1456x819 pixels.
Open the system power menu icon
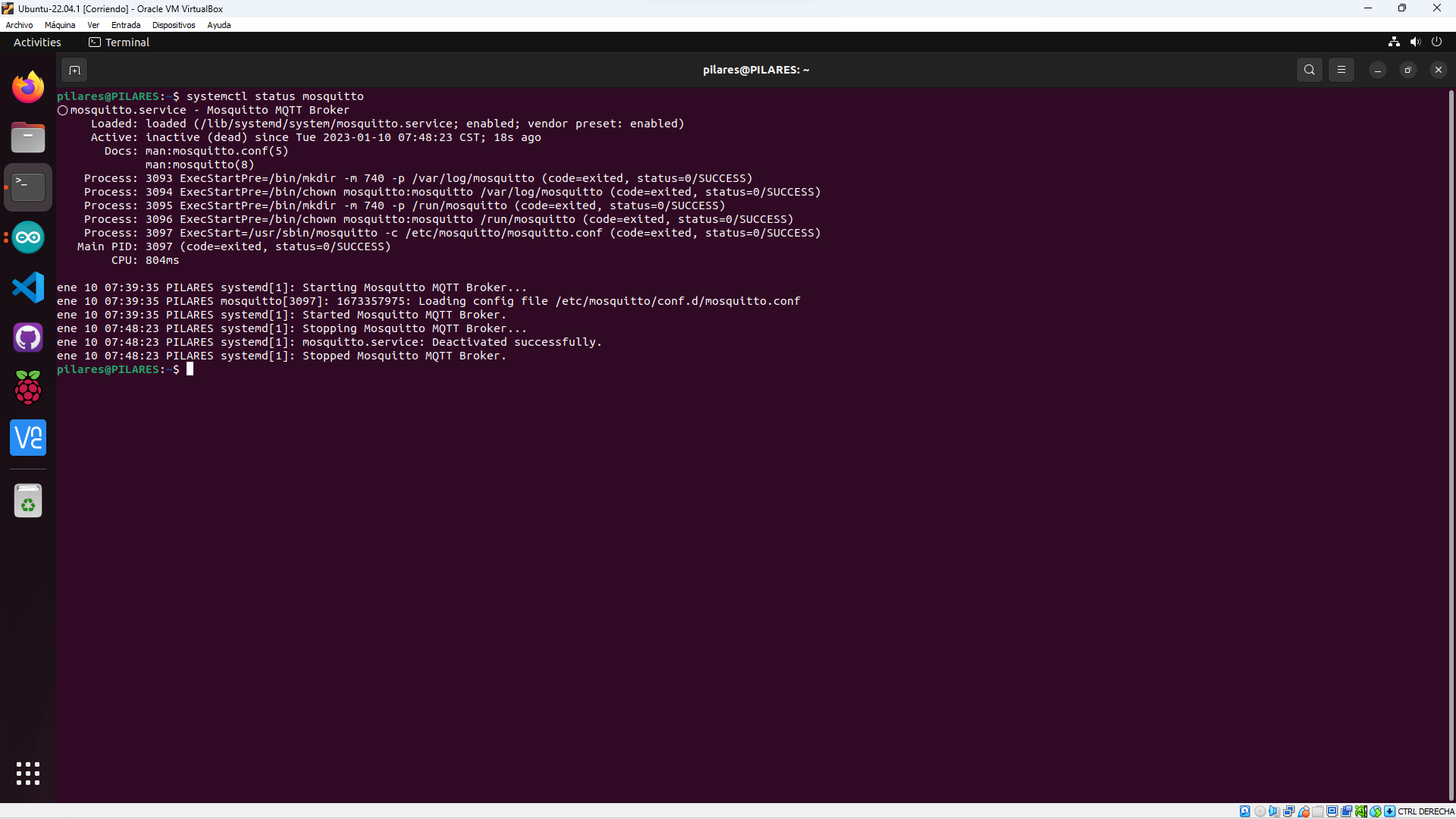[1436, 42]
